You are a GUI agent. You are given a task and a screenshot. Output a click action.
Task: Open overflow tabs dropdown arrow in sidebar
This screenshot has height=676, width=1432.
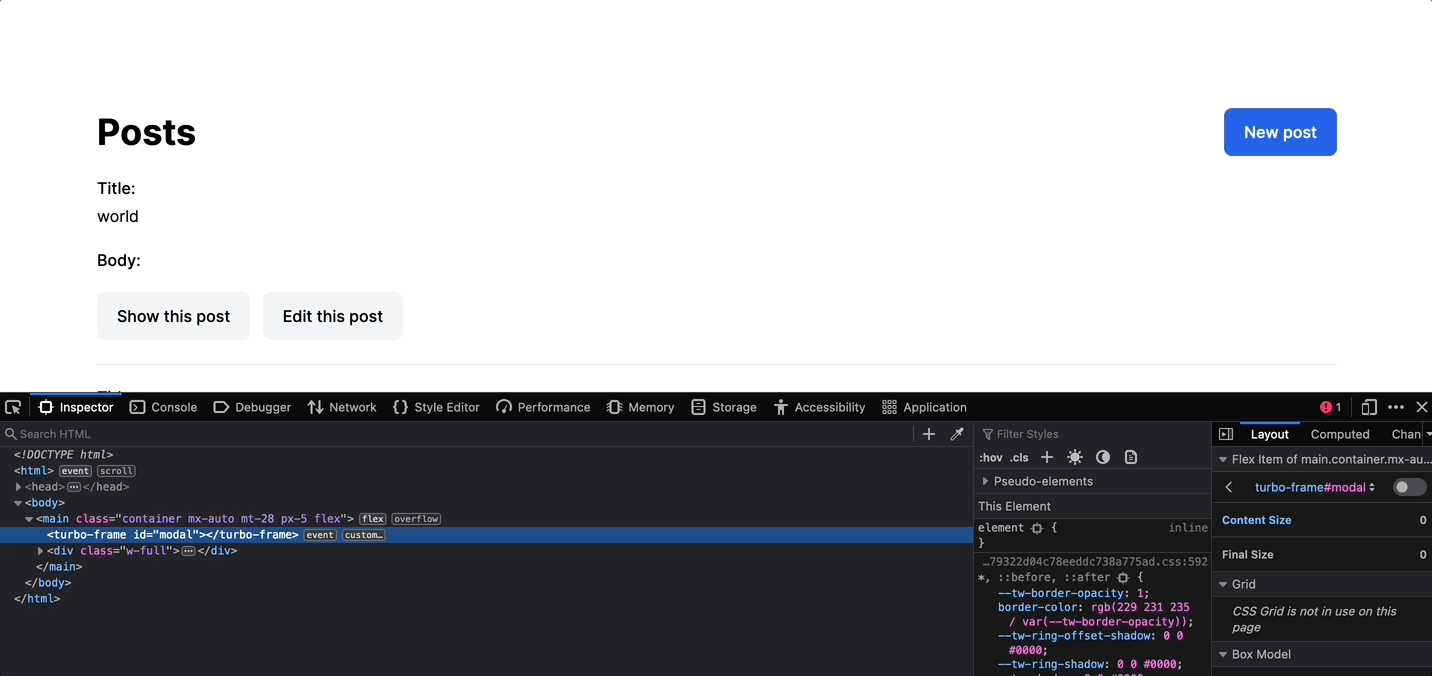[x=1428, y=434]
